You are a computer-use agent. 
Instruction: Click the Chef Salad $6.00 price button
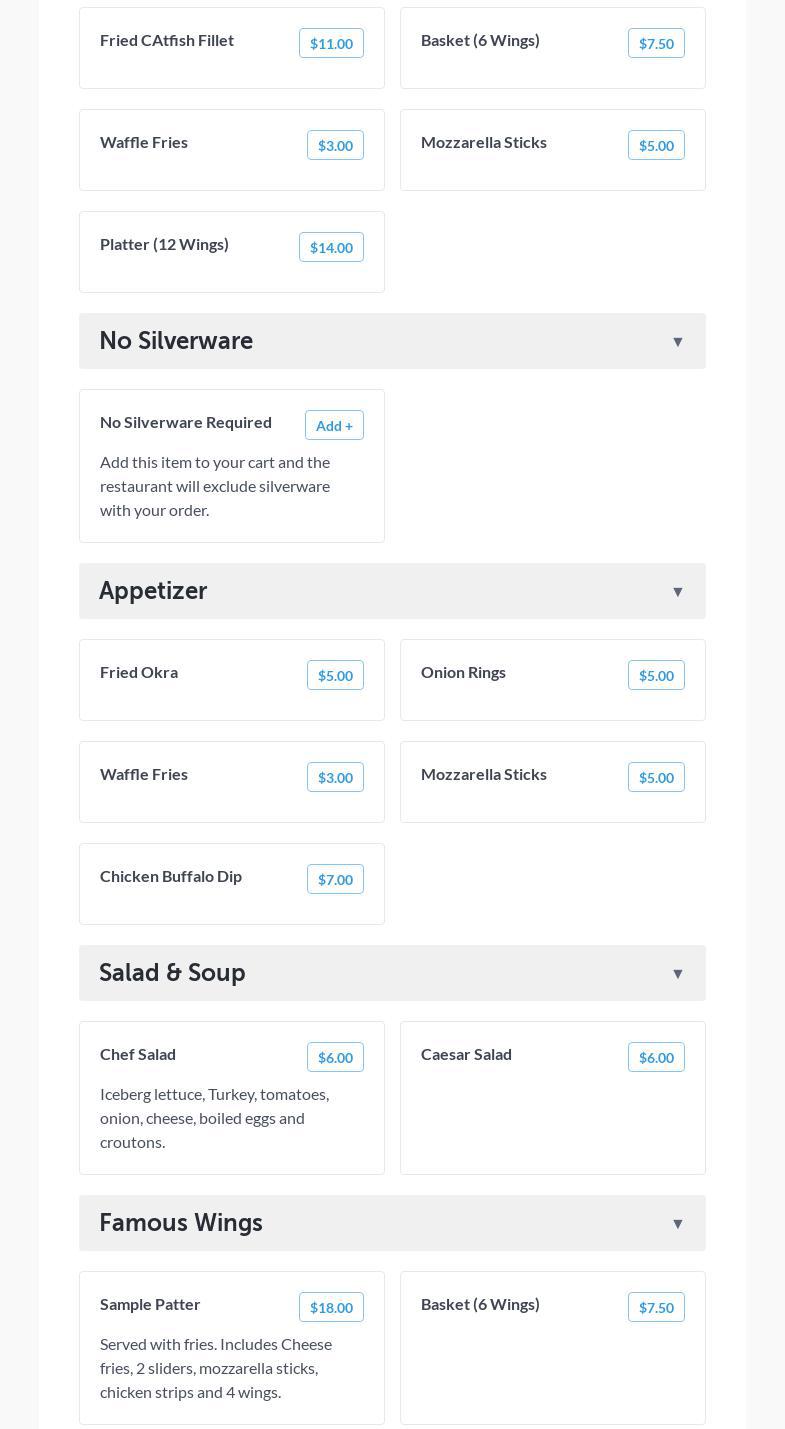pyautogui.click(x=335, y=1057)
